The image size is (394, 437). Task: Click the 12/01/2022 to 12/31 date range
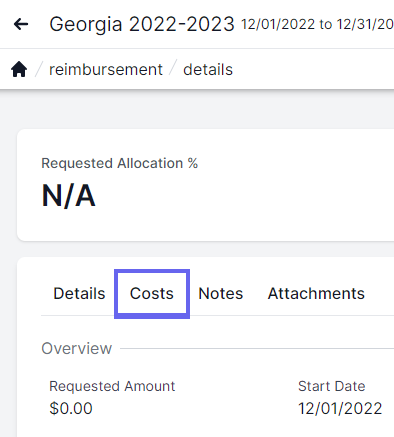point(317,24)
